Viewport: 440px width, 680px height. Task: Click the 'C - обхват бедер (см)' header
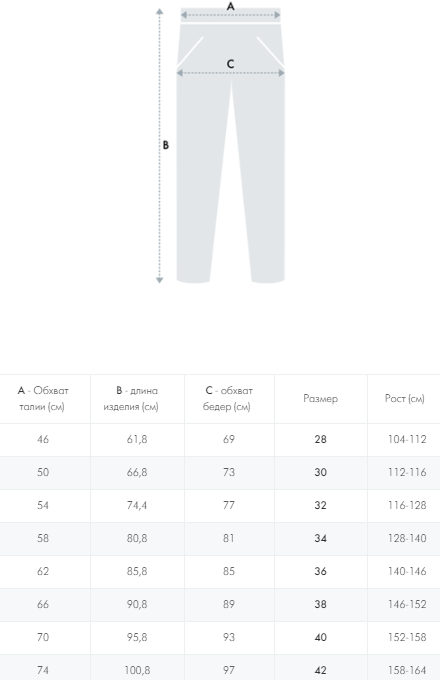pos(228,399)
